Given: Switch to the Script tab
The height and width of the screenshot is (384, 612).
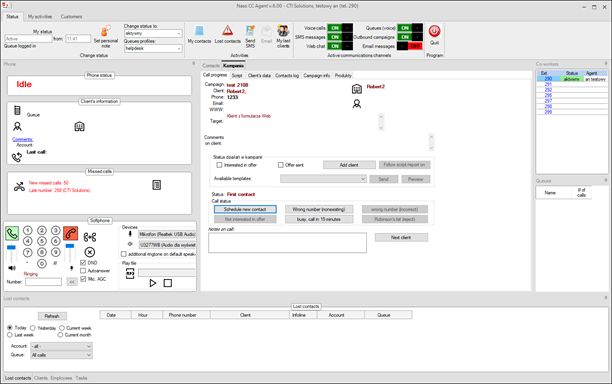Looking at the screenshot, I should click(237, 75).
